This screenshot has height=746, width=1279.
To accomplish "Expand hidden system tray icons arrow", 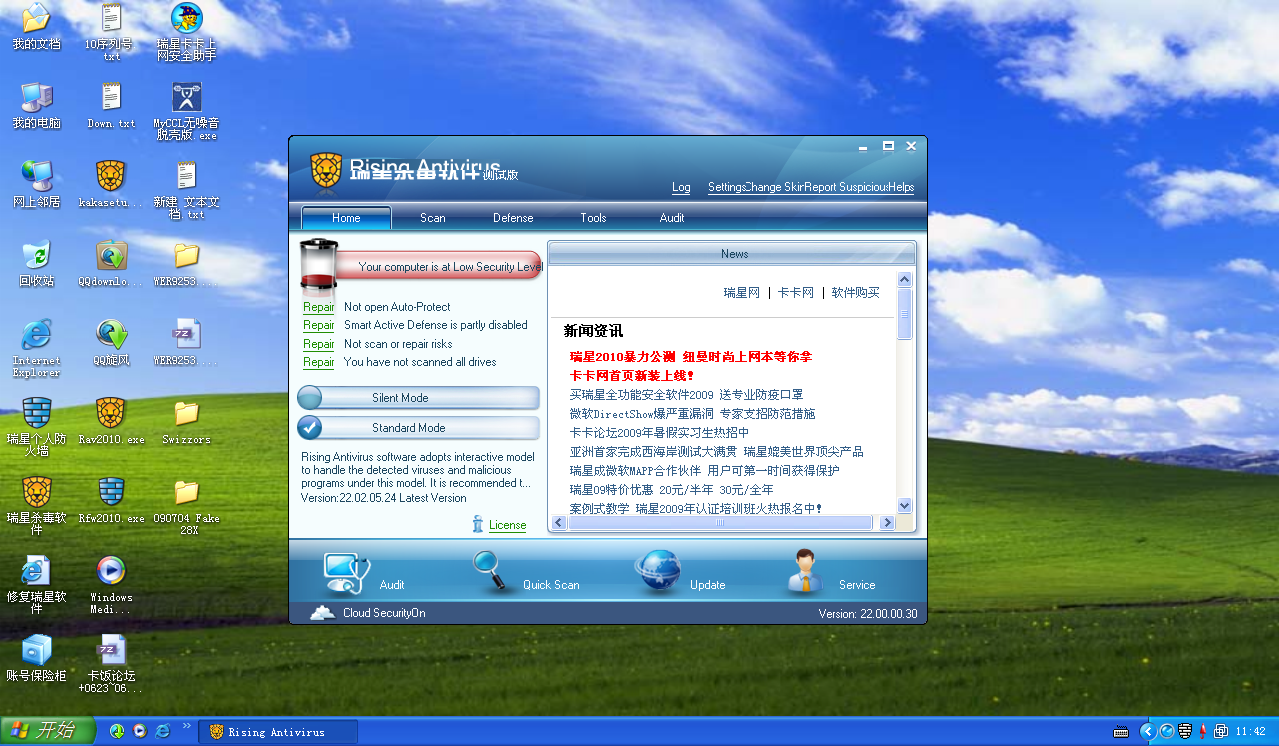I will [x=1147, y=731].
